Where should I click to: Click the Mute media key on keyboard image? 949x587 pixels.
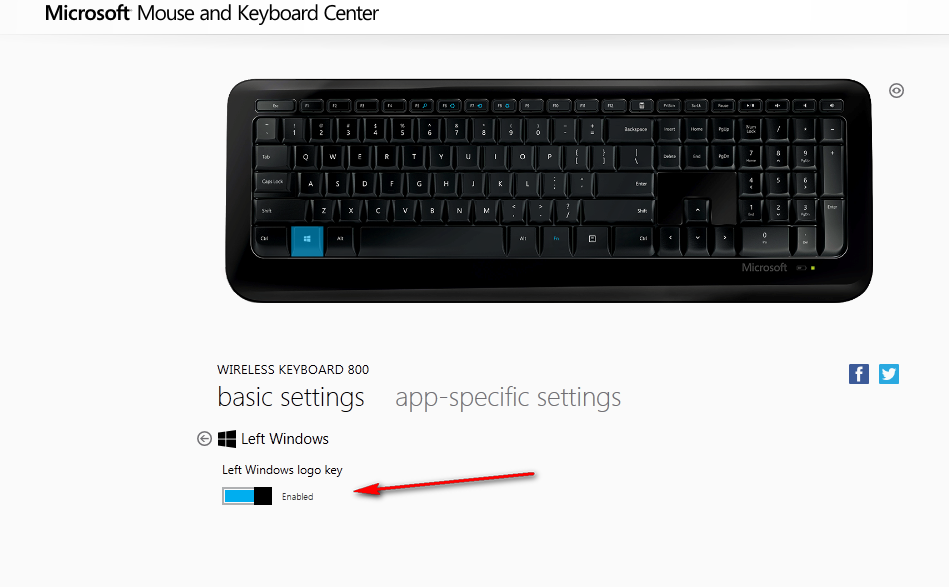(778, 105)
